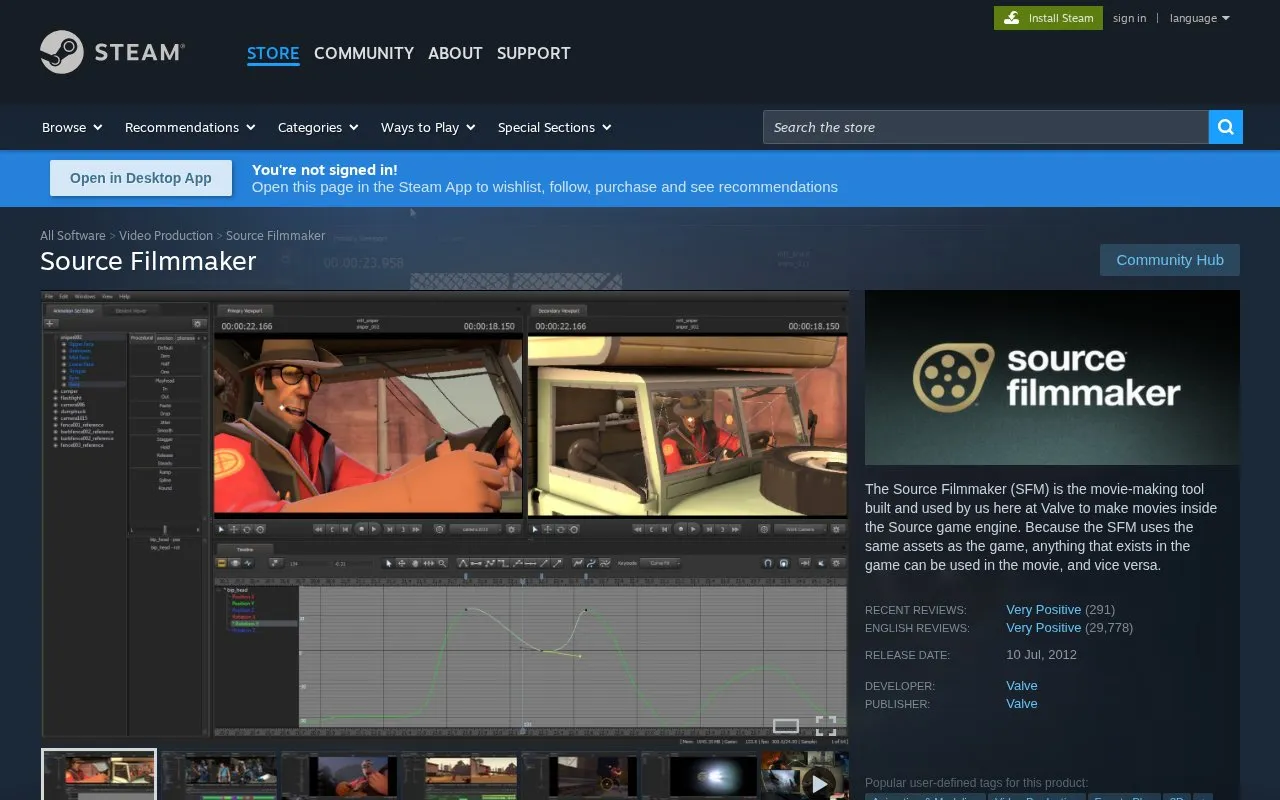Go to the STORE tab
This screenshot has width=1280, height=800.
(273, 53)
